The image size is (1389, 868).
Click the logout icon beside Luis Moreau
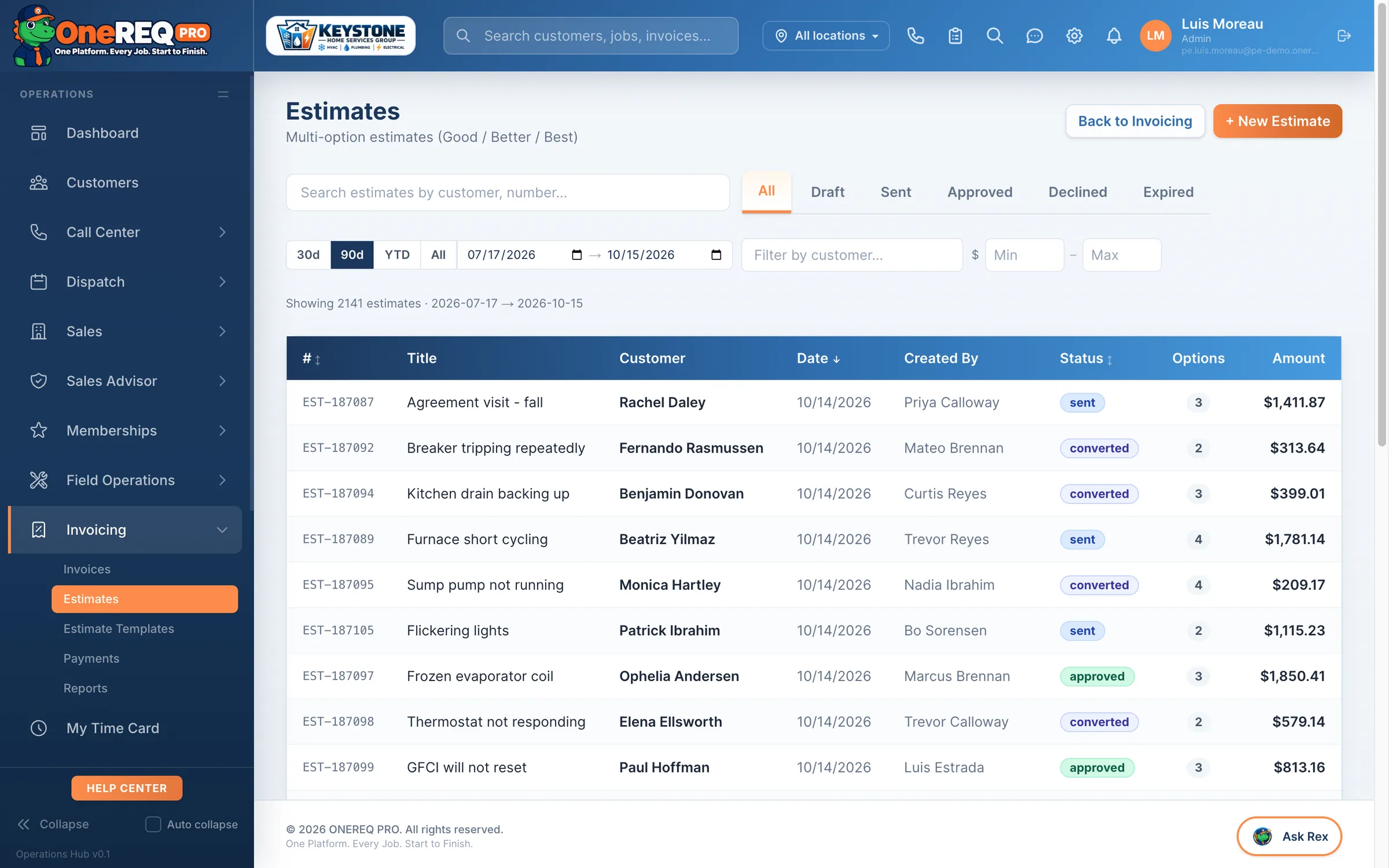pos(1344,36)
